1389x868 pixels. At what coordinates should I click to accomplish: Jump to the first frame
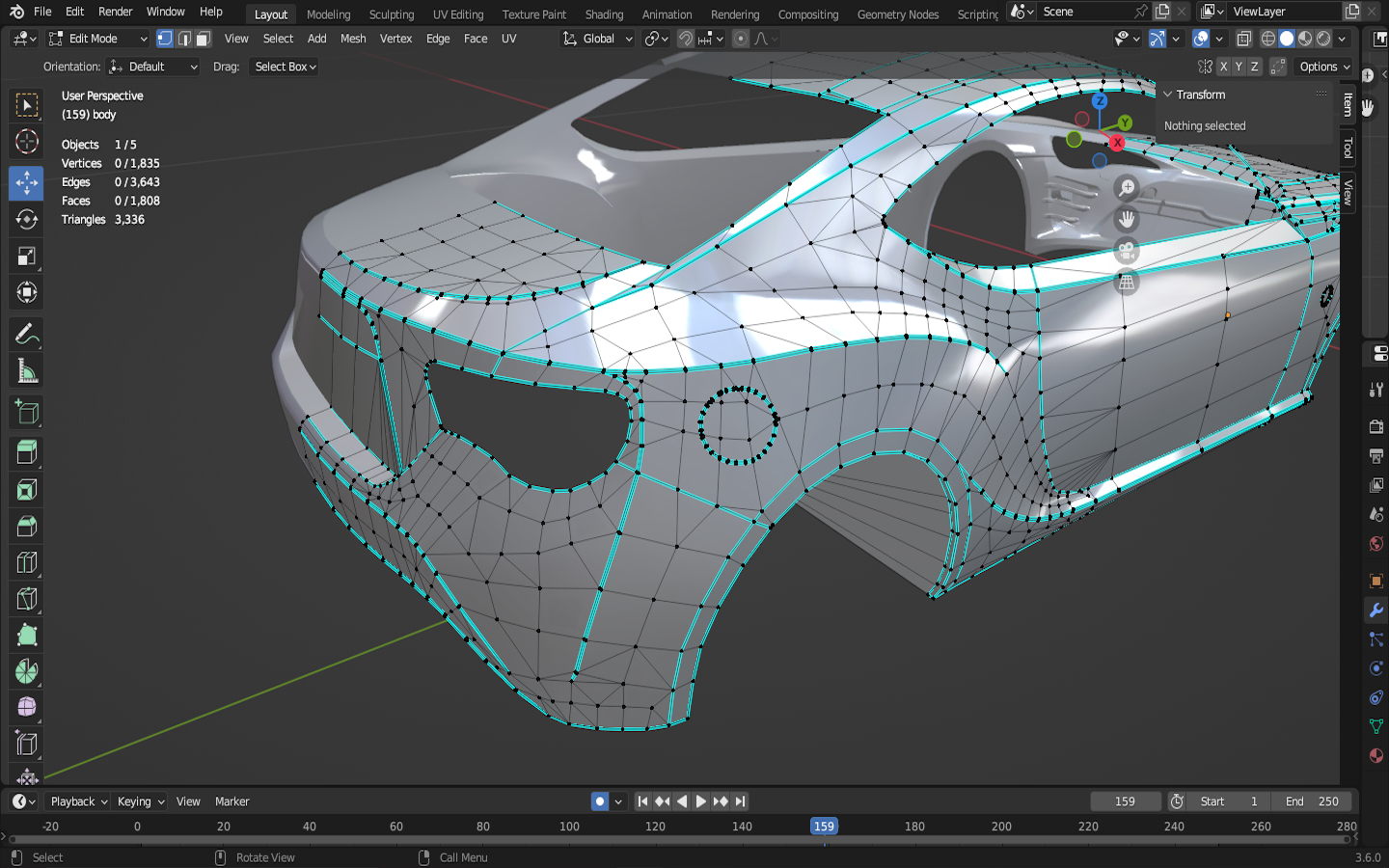pyautogui.click(x=642, y=801)
